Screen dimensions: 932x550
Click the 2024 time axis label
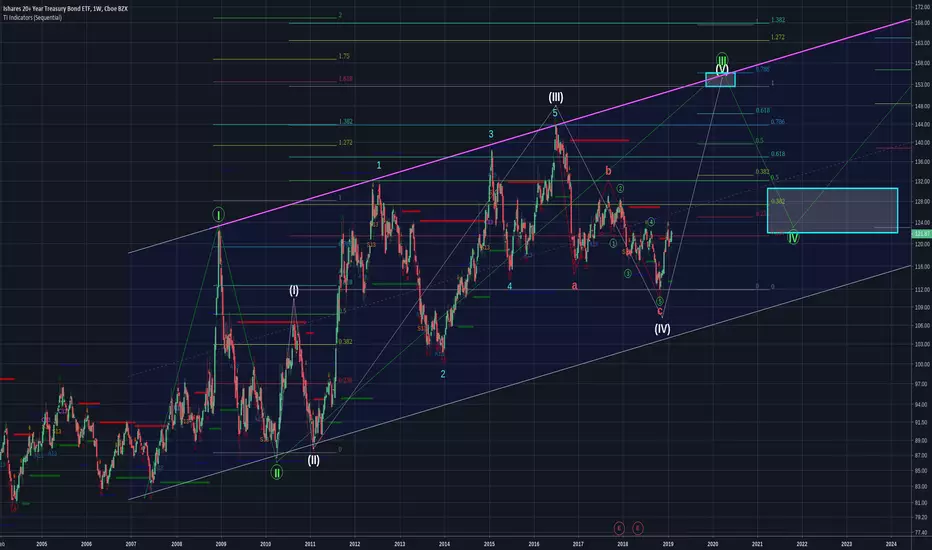pos(891,544)
